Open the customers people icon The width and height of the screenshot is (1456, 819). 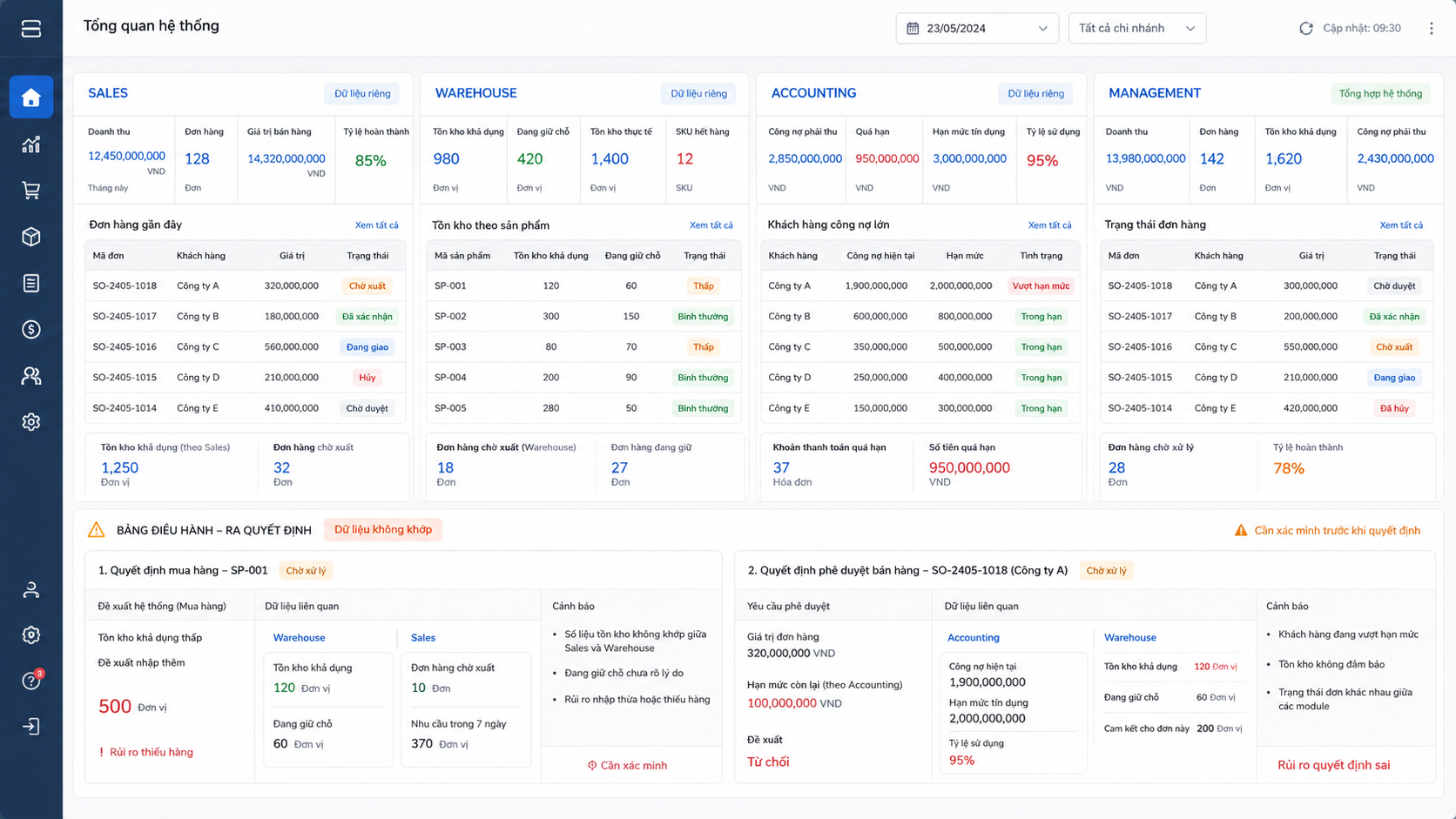[31, 376]
